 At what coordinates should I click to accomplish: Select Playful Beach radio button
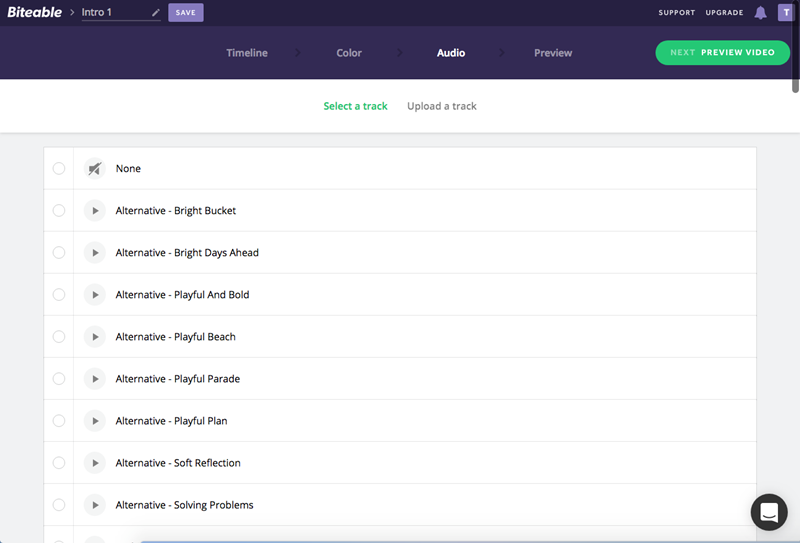click(x=59, y=337)
